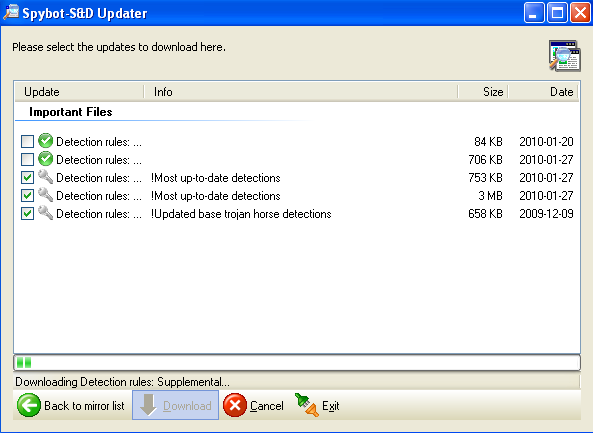The height and width of the screenshot is (433, 593).
Task: Click the Spybot title bar application icon
Action: point(11,12)
